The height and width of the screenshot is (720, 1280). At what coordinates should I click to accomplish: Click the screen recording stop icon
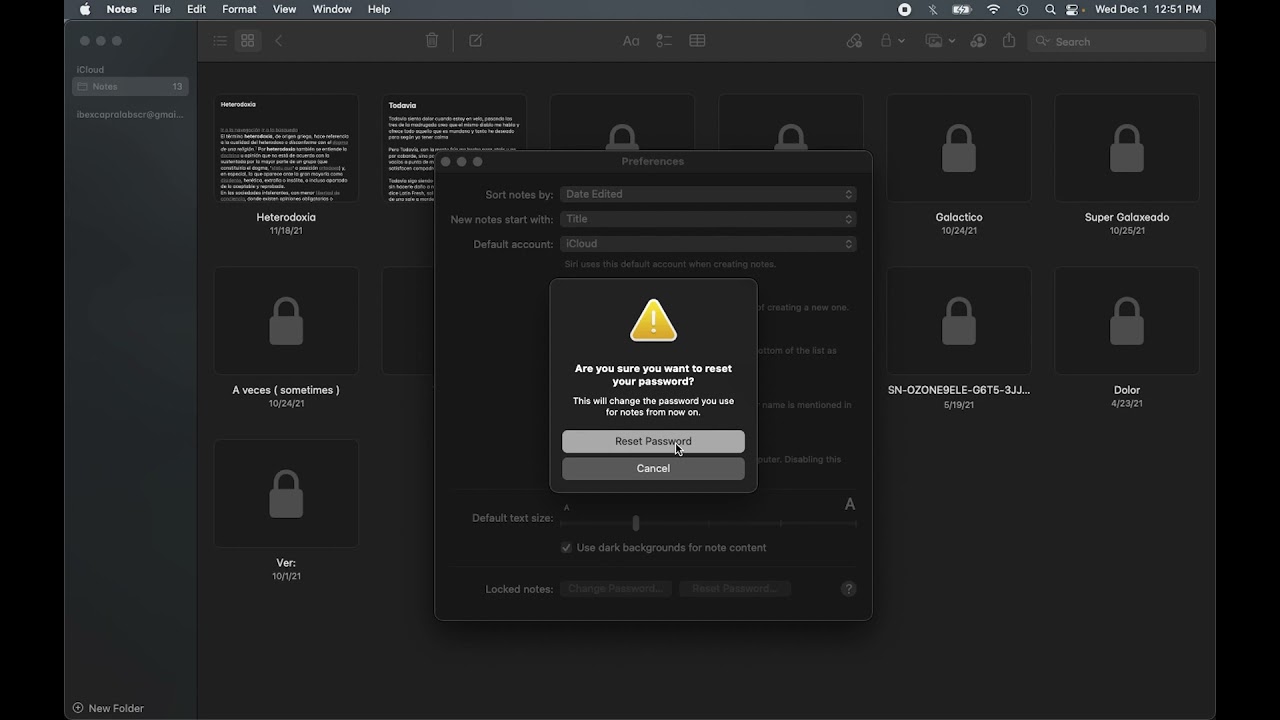click(905, 9)
